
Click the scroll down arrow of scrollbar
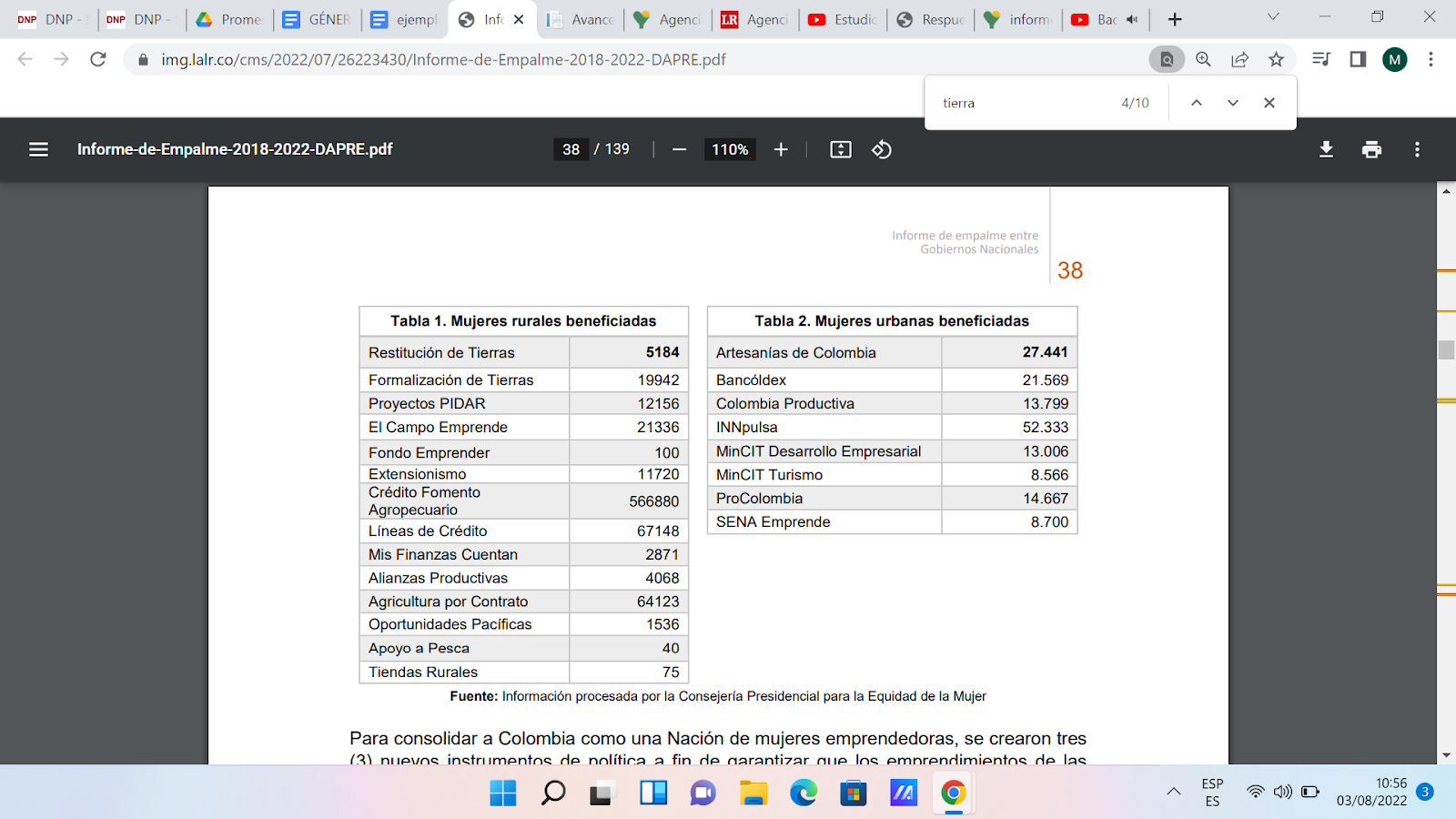point(1446,755)
